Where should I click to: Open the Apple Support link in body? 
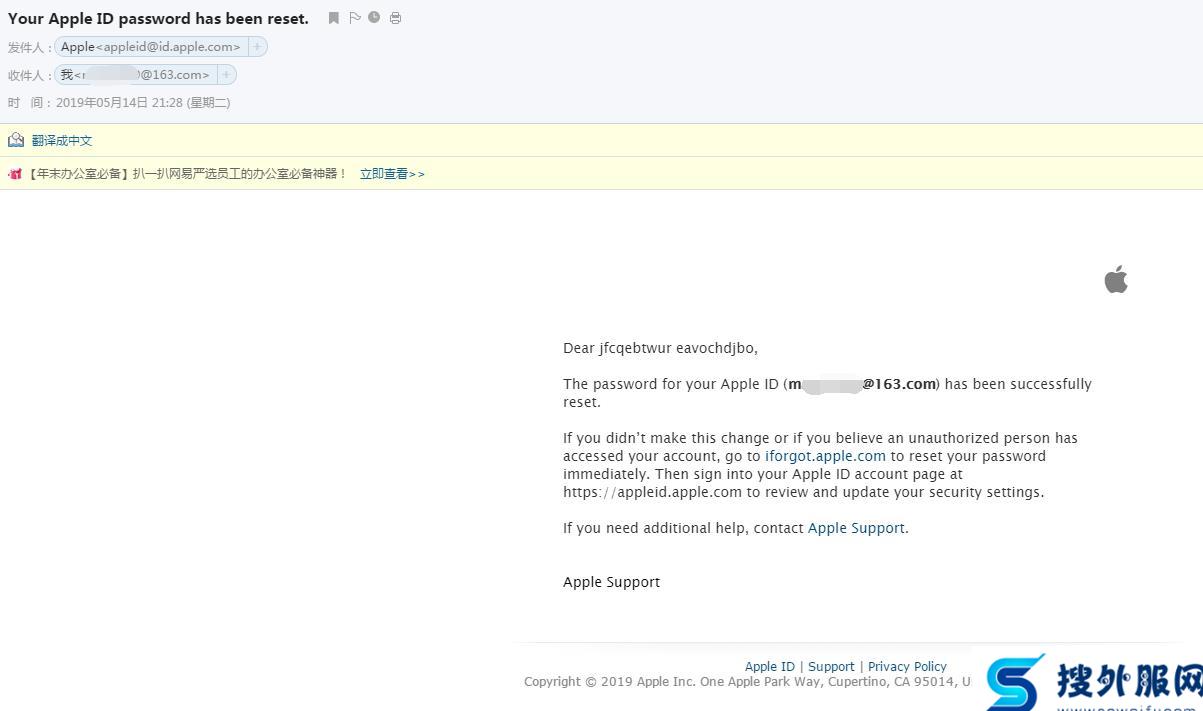point(856,528)
